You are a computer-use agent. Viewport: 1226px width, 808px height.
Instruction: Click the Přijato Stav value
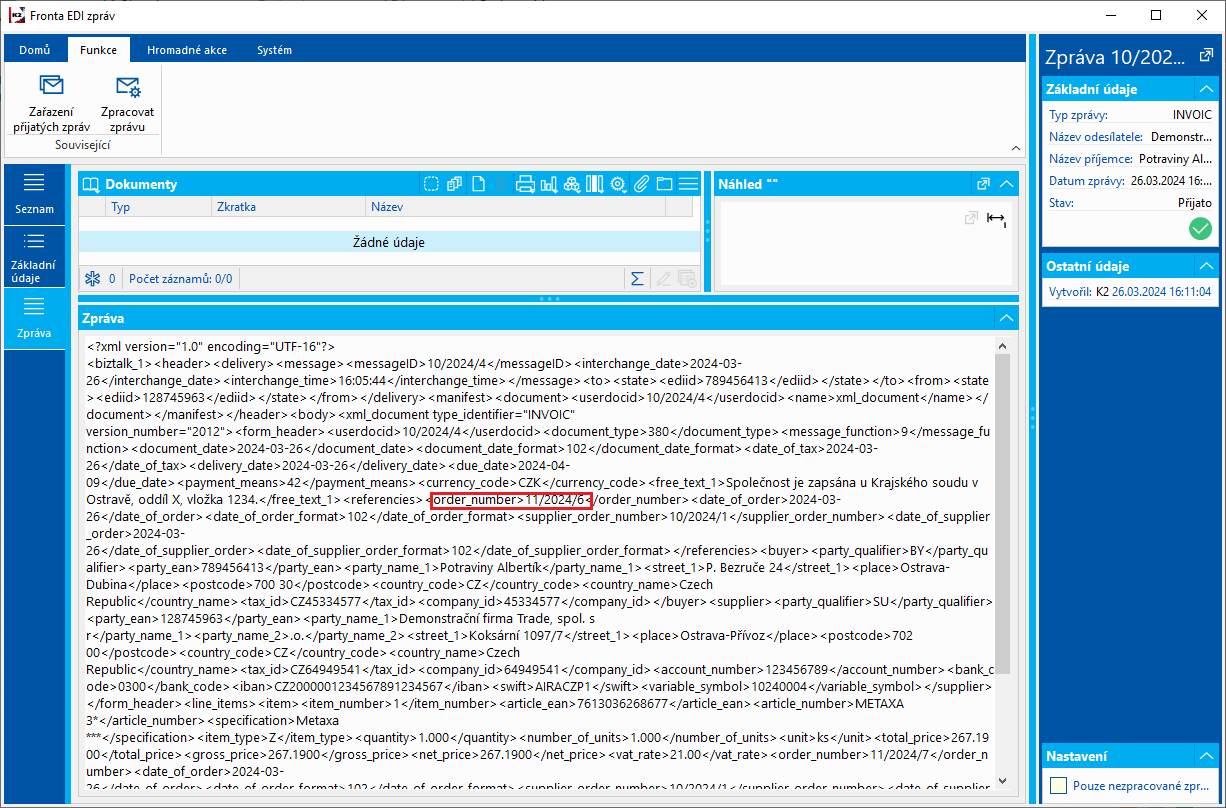tap(1195, 203)
